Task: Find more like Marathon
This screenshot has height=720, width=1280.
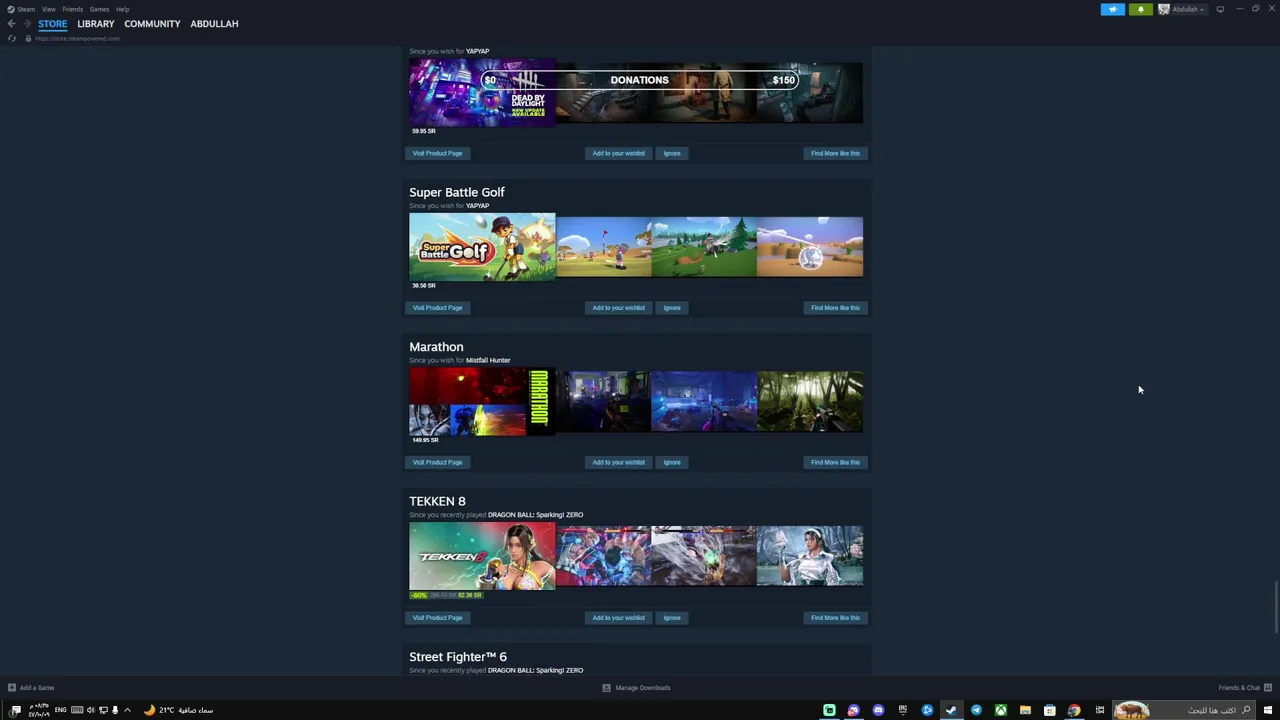Action: [x=835, y=462]
